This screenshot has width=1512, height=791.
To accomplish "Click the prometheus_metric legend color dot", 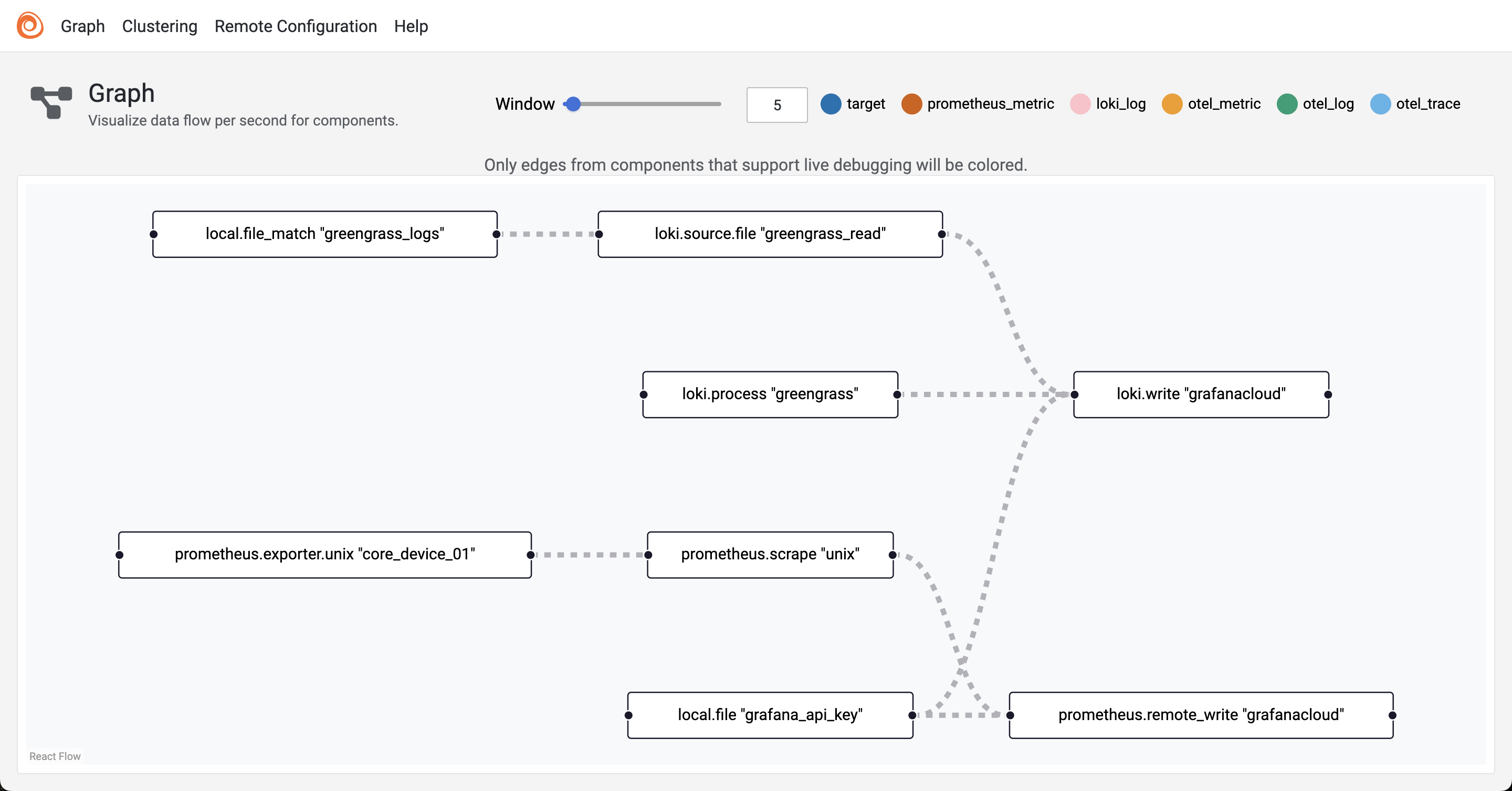I will [x=911, y=104].
